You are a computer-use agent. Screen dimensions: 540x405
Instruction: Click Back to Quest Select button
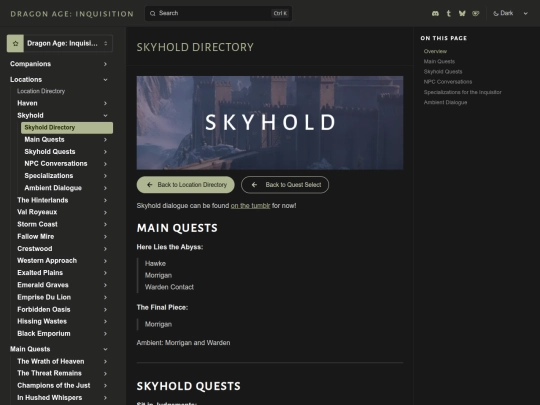[285, 185]
